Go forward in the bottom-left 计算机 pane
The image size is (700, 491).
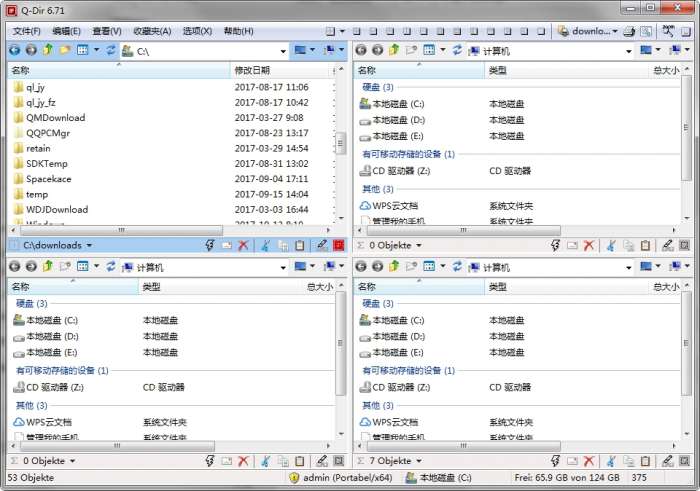coord(31,266)
